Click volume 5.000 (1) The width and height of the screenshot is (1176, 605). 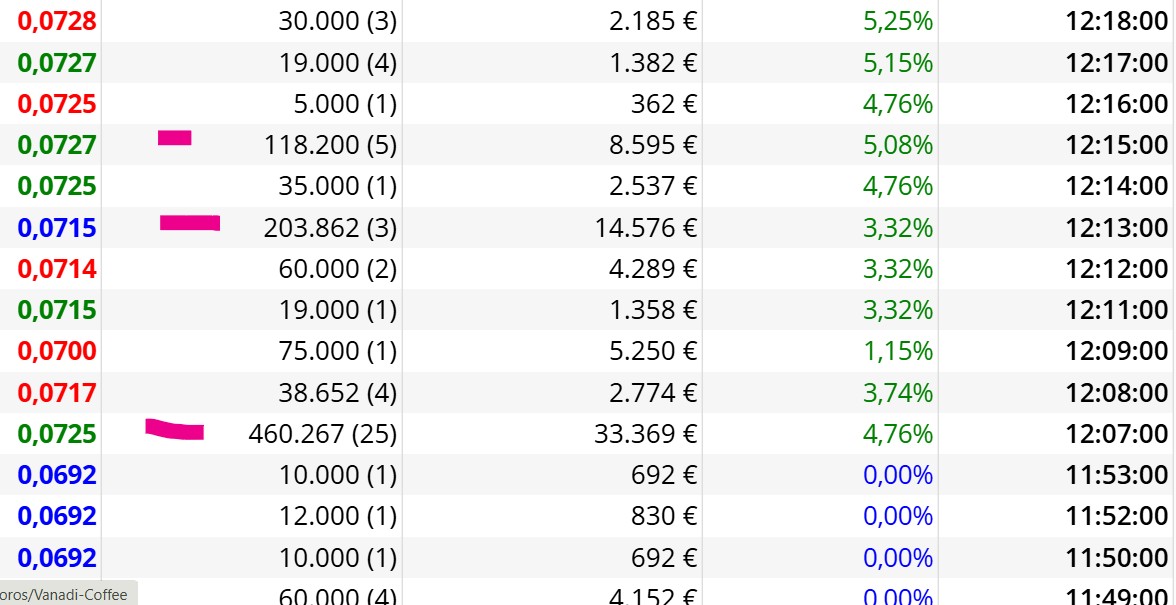click(345, 103)
